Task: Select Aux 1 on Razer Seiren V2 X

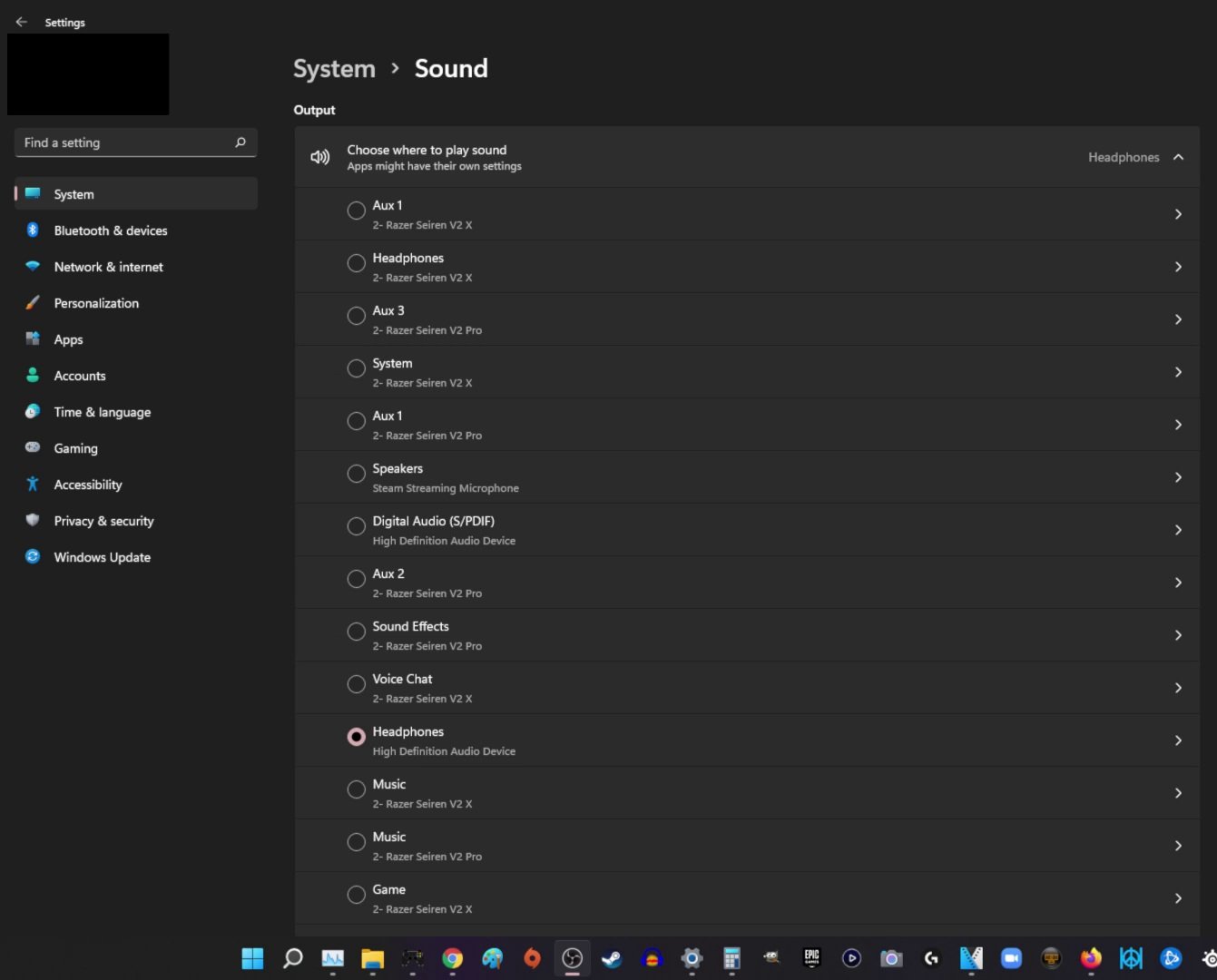Action: click(357, 211)
